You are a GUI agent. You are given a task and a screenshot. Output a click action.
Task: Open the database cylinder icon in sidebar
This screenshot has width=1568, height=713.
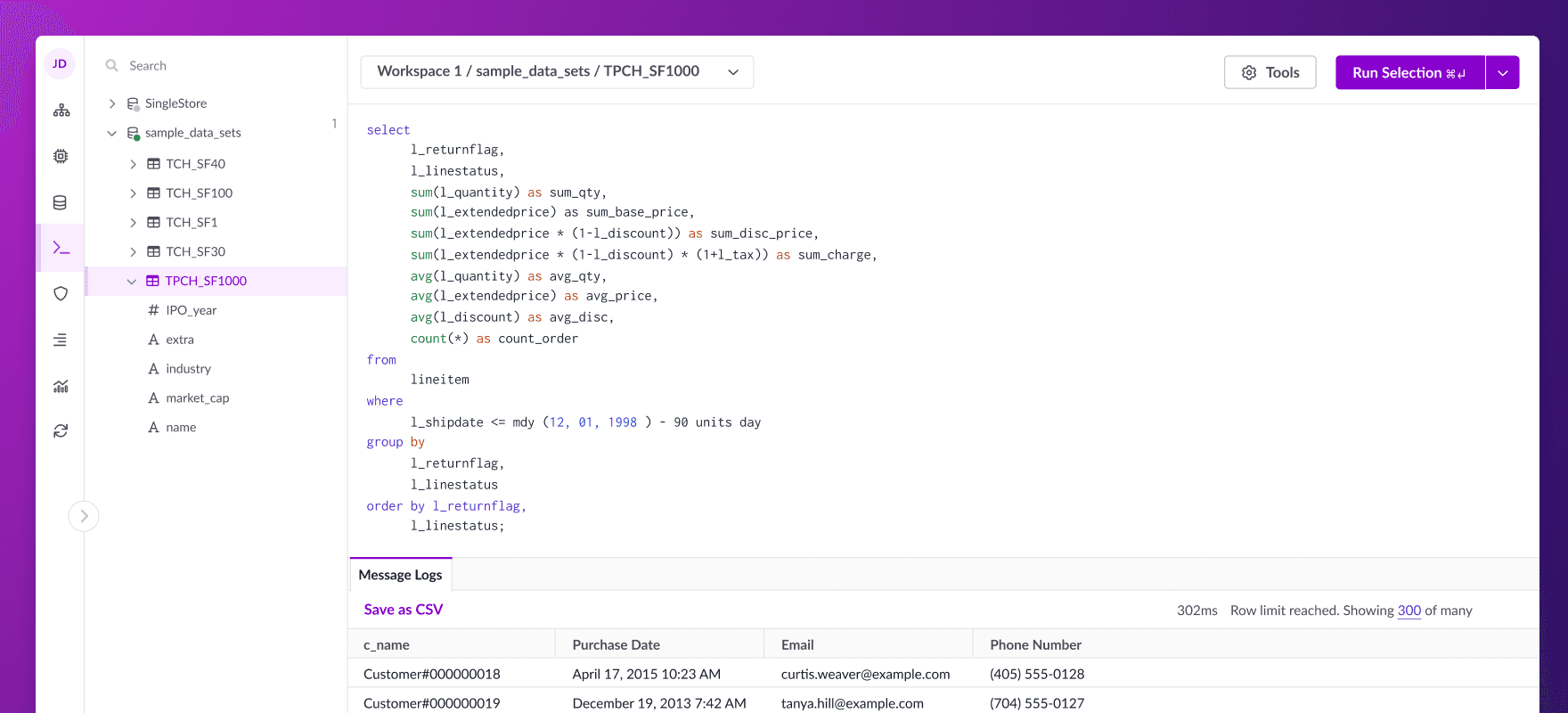point(61,202)
